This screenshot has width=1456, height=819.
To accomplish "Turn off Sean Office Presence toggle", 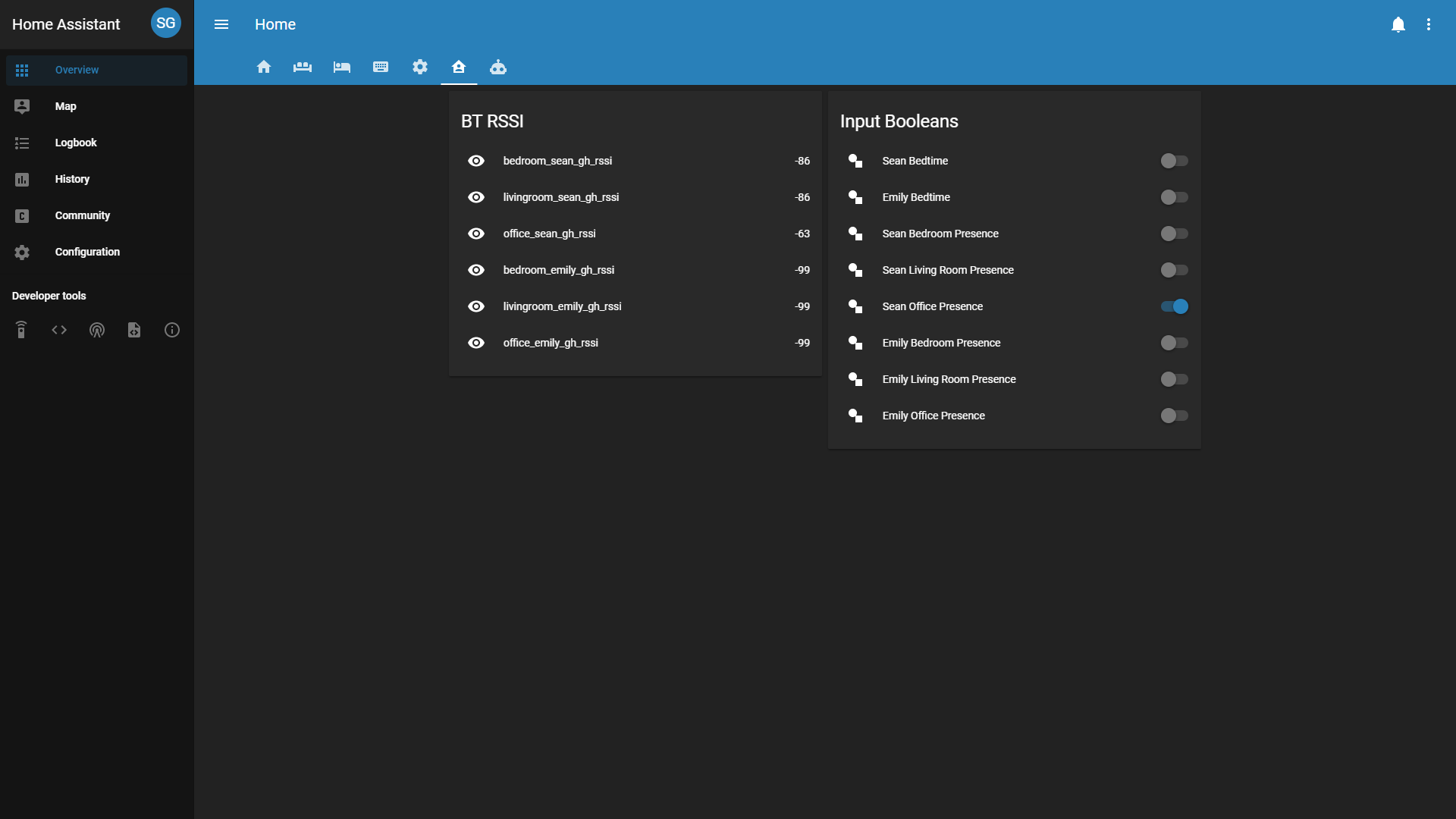I will point(1174,306).
